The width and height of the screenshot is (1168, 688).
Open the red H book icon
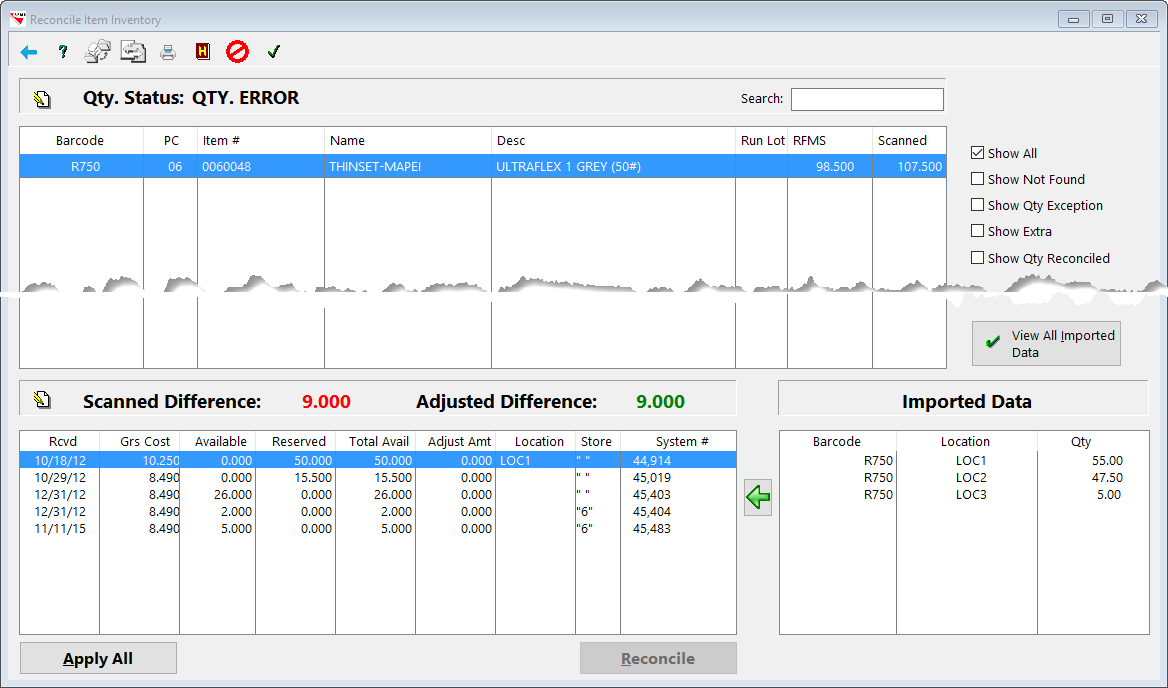(x=203, y=52)
